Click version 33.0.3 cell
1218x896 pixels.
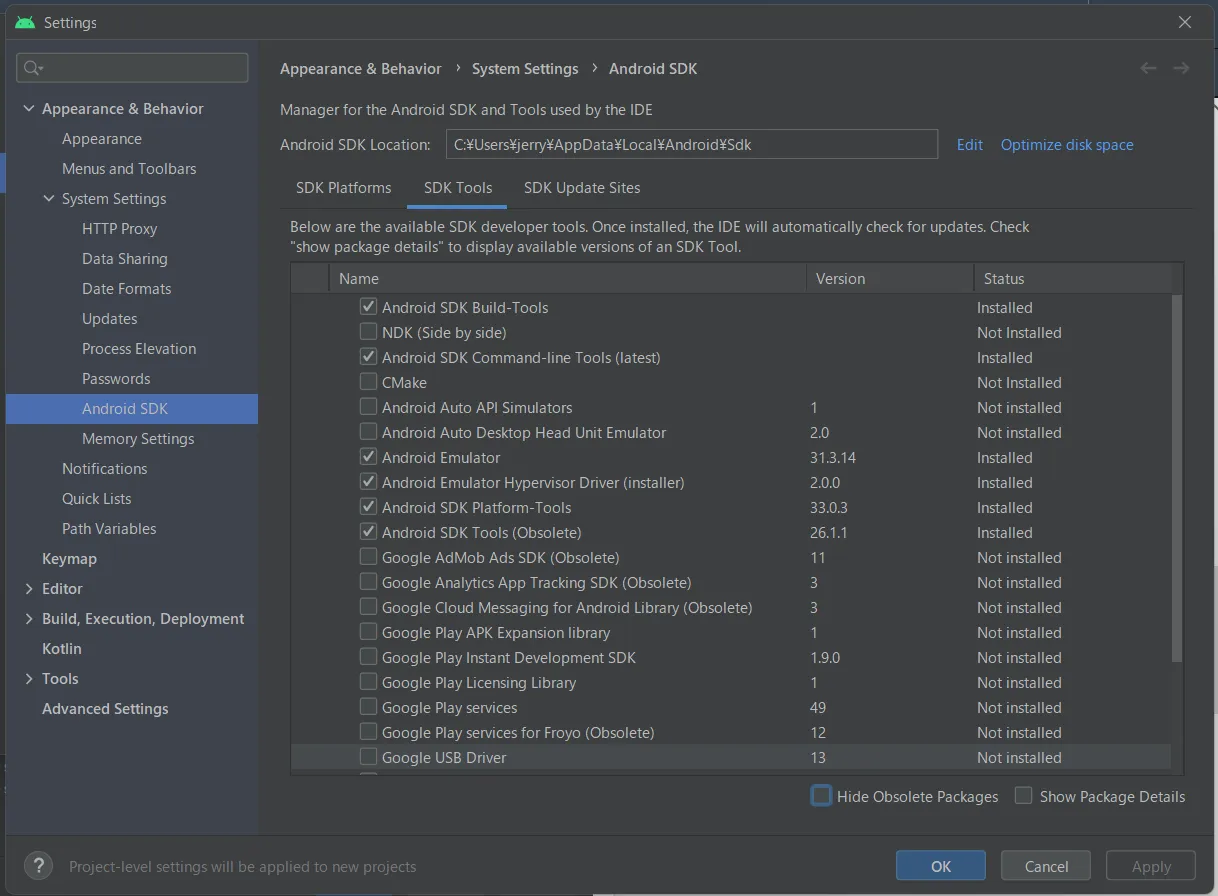(829, 507)
